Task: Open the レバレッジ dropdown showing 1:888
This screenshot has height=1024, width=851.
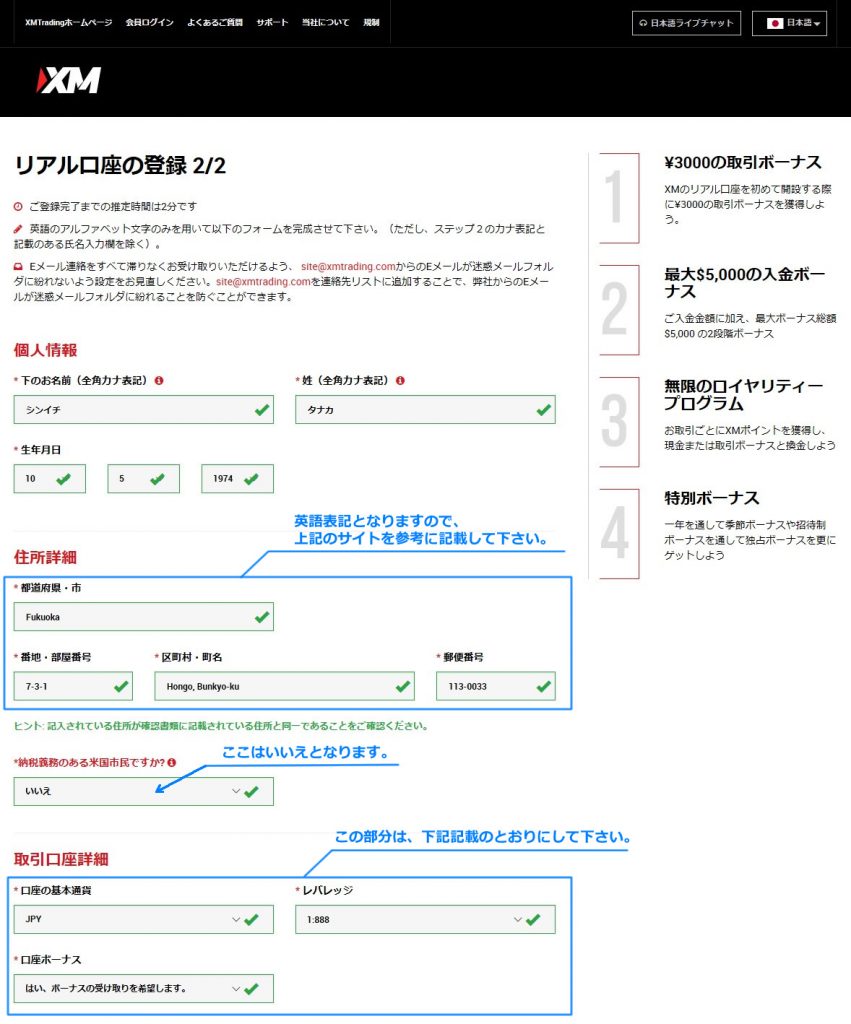Action: click(x=425, y=920)
